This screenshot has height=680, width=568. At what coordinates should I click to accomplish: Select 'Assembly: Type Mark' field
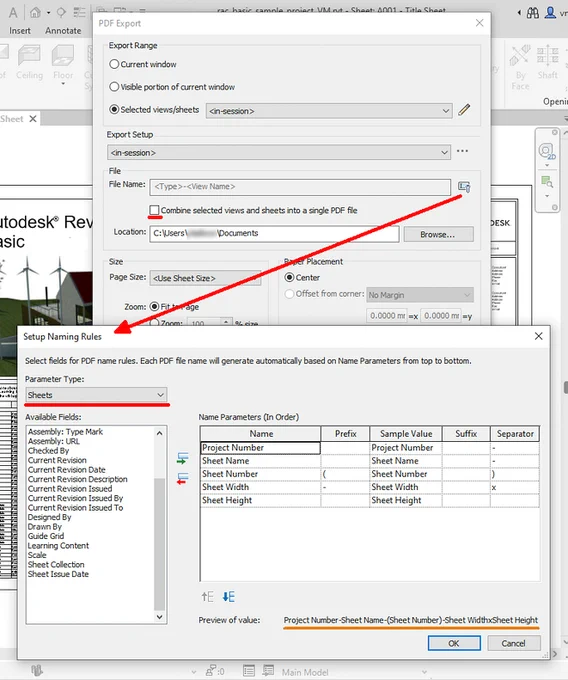click(x=65, y=432)
